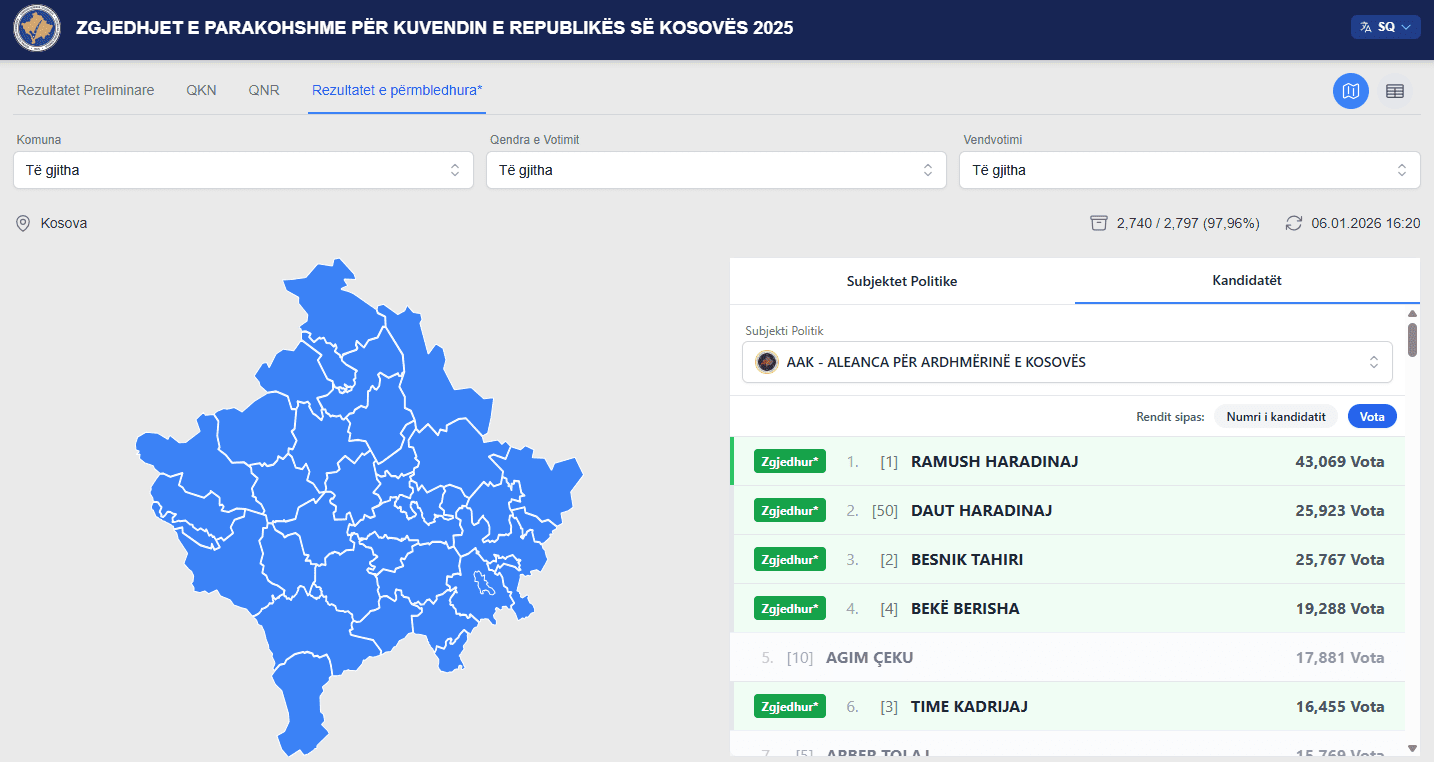Image resolution: width=1434 pixels, height=762 pixels.
Task: Switch to Rezultatet Preliminare tab
Action: tap(85, 90)
